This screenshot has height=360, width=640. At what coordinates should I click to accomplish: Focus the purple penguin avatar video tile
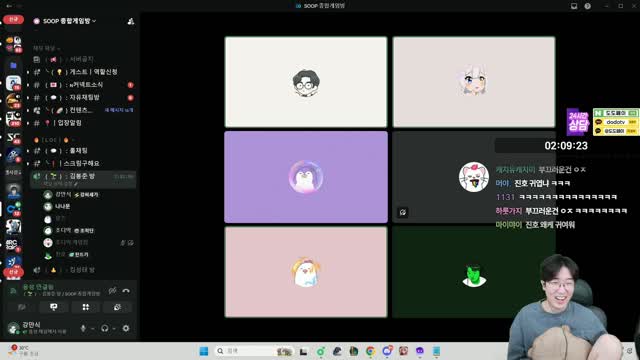[x=306, y=177]
